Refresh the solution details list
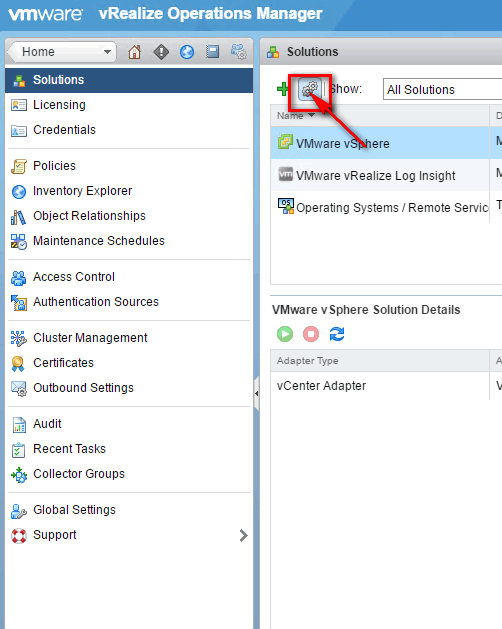 coord(337,334)
